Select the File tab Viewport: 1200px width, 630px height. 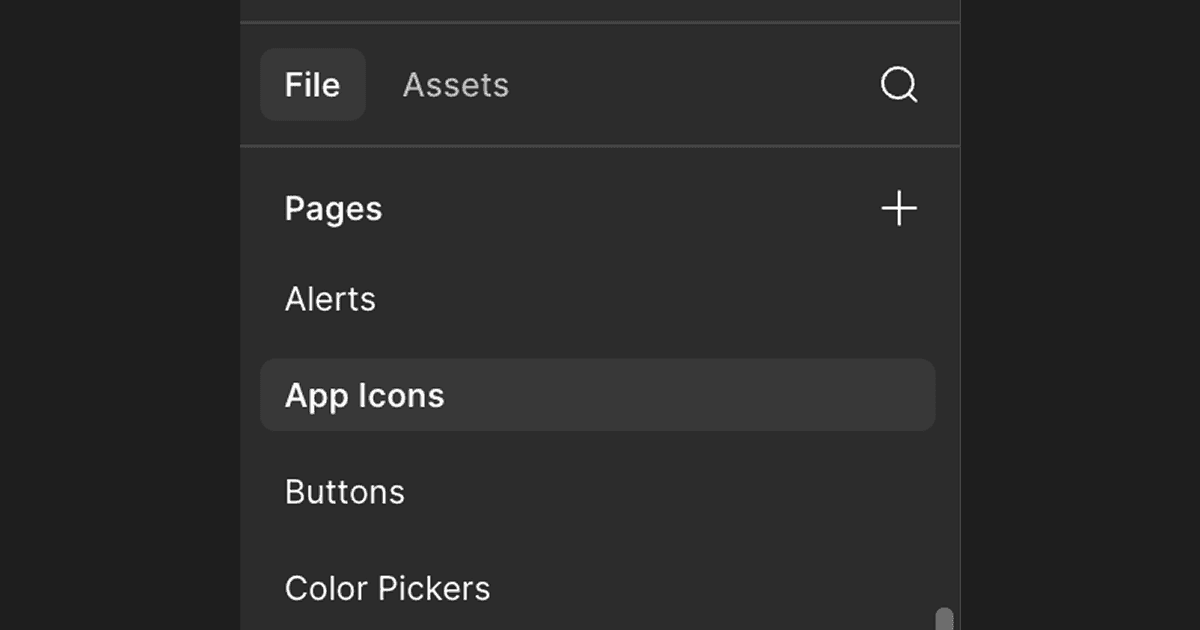point(312,85)
